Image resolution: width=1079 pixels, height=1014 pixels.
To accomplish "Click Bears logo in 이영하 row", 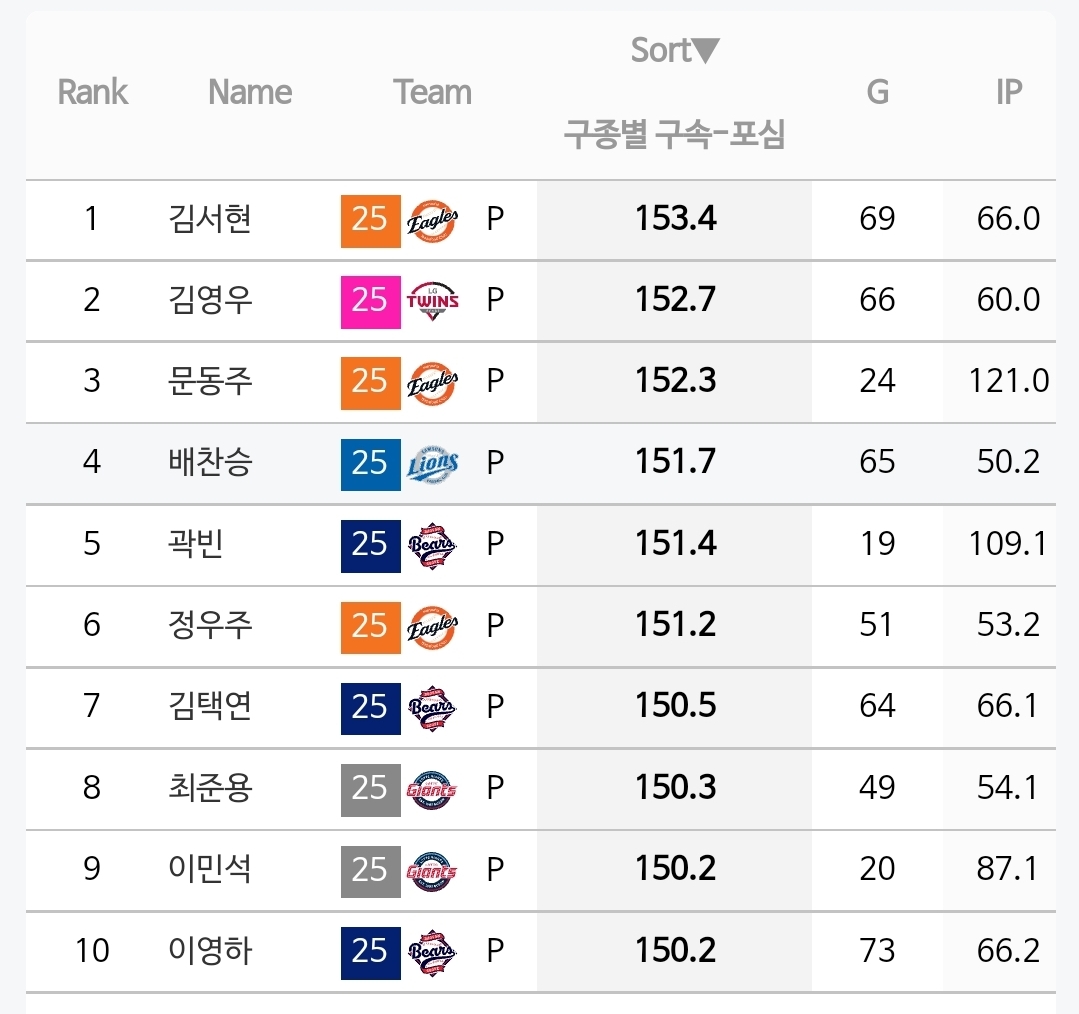I will click(x=432, y=953).
